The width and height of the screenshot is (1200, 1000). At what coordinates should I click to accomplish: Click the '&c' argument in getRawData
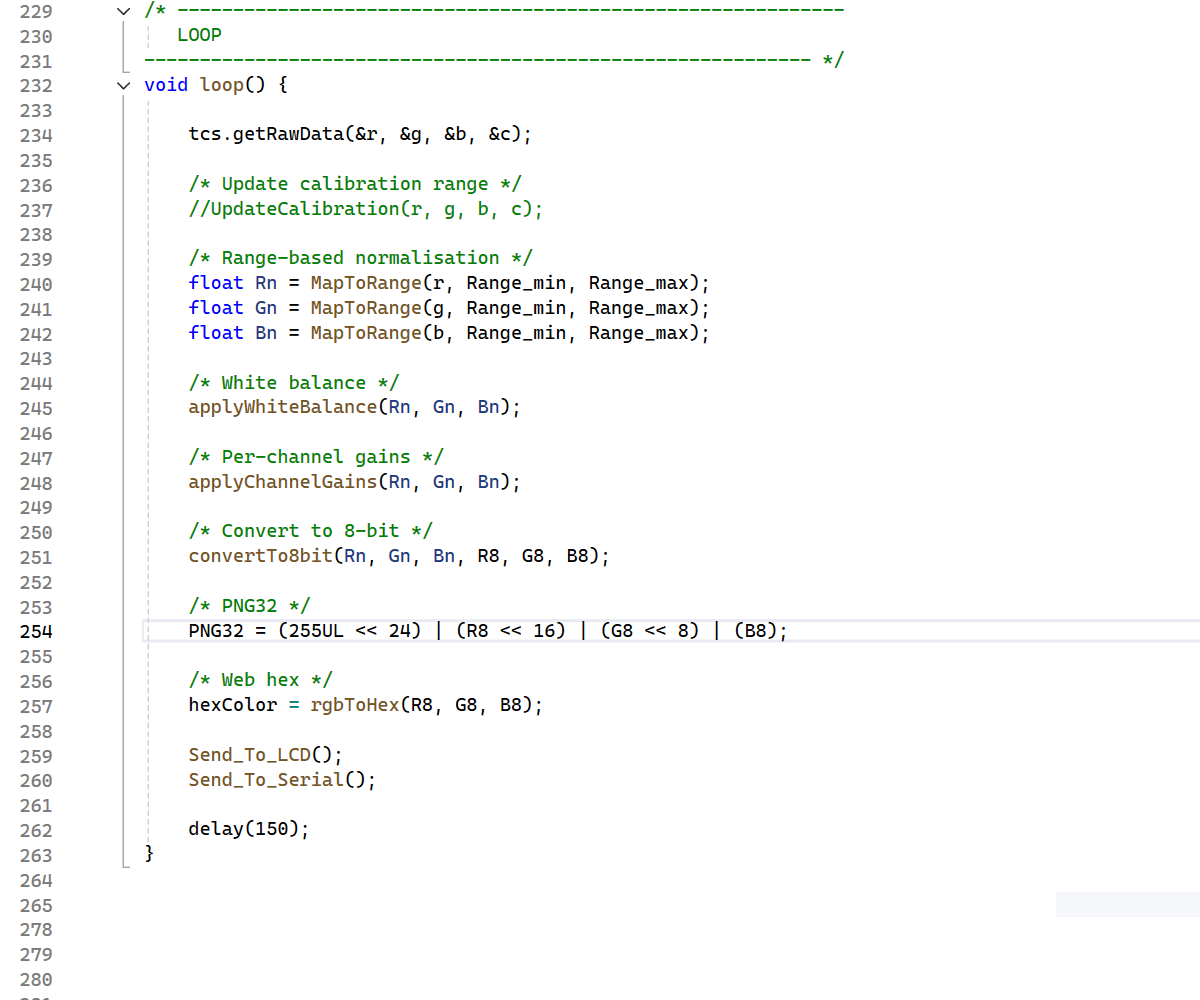tap(499, 134)
